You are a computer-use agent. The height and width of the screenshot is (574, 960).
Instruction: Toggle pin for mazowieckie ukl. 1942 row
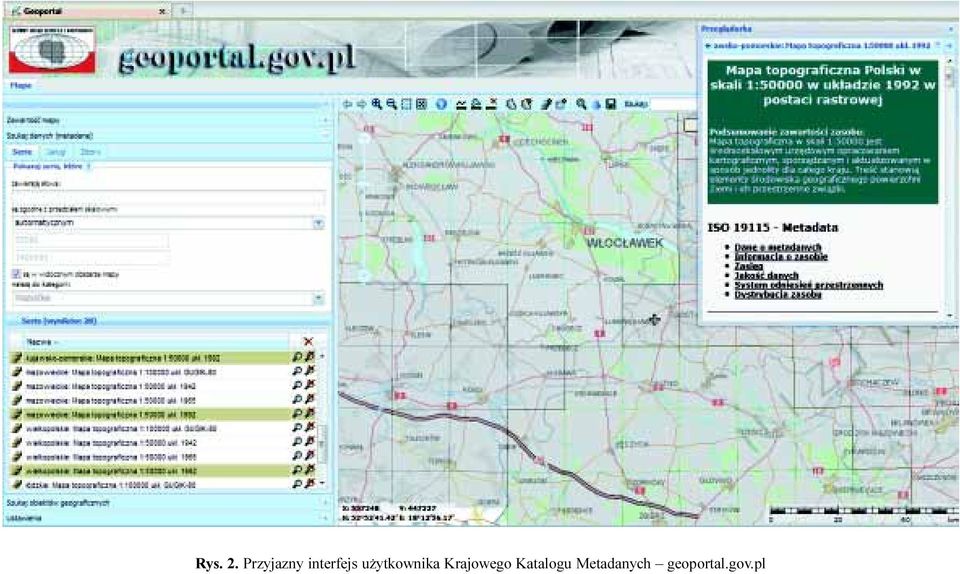(310, 385)
